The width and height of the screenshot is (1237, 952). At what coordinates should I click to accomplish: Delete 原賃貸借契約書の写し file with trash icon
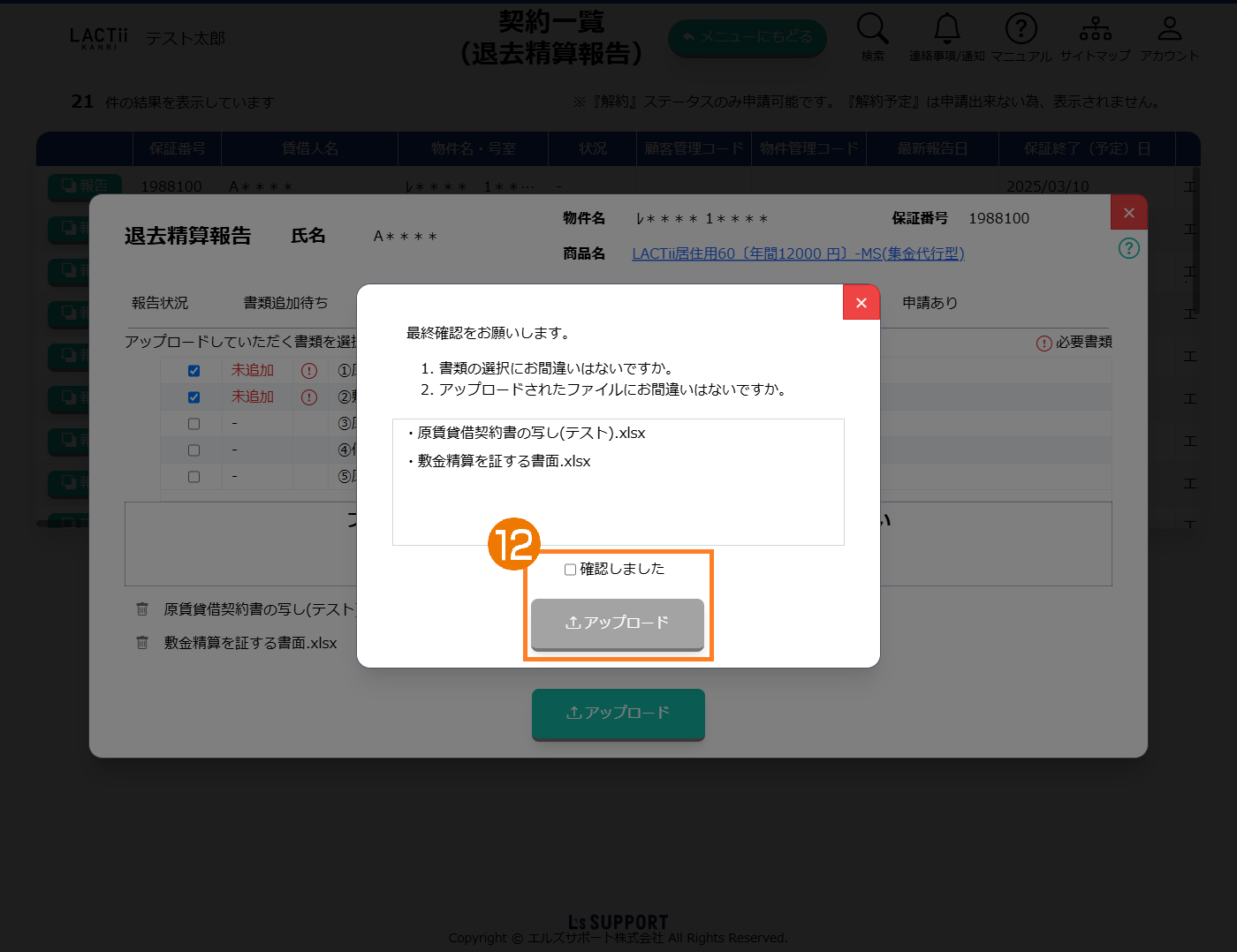[142, 609]
